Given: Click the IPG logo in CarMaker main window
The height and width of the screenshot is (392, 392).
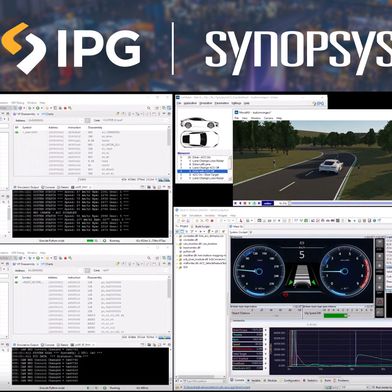Looking at the screenshot, I should pos(319,104).
